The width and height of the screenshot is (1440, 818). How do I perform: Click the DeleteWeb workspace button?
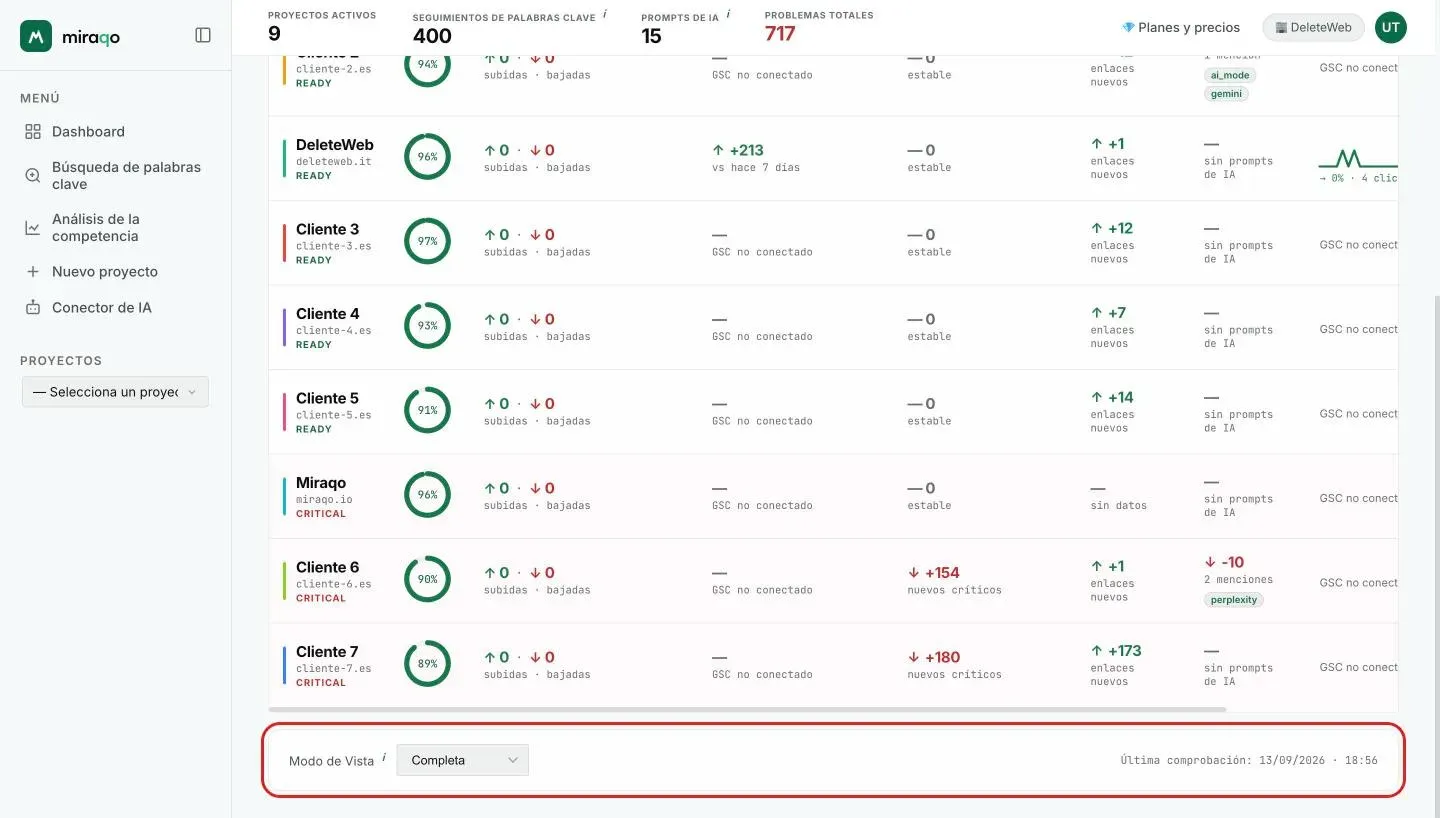[x=1314, y=28]
